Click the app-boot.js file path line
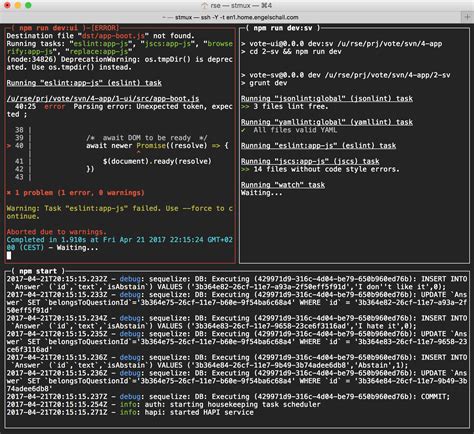The image size is (474, 434). coord(103,99)
